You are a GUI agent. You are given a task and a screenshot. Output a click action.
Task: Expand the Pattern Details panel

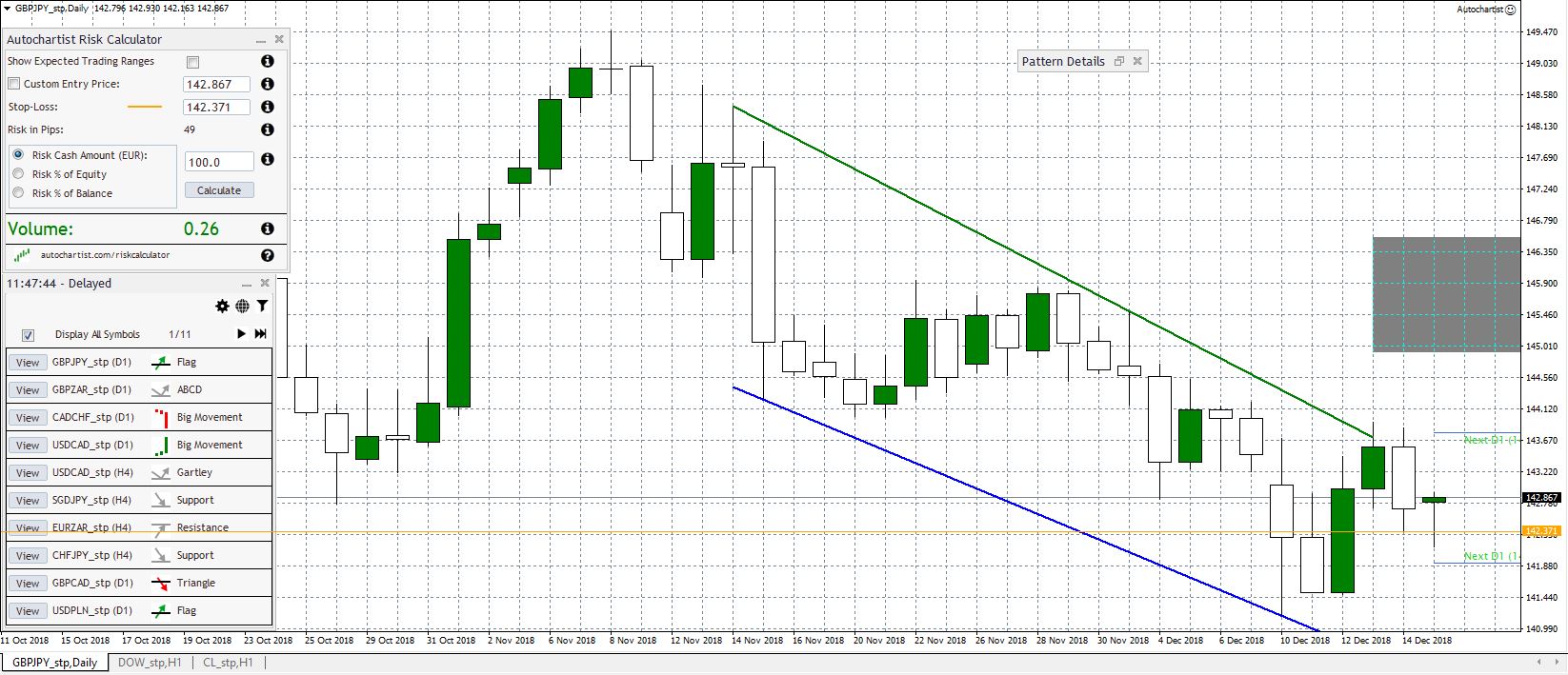point(1119,61)
